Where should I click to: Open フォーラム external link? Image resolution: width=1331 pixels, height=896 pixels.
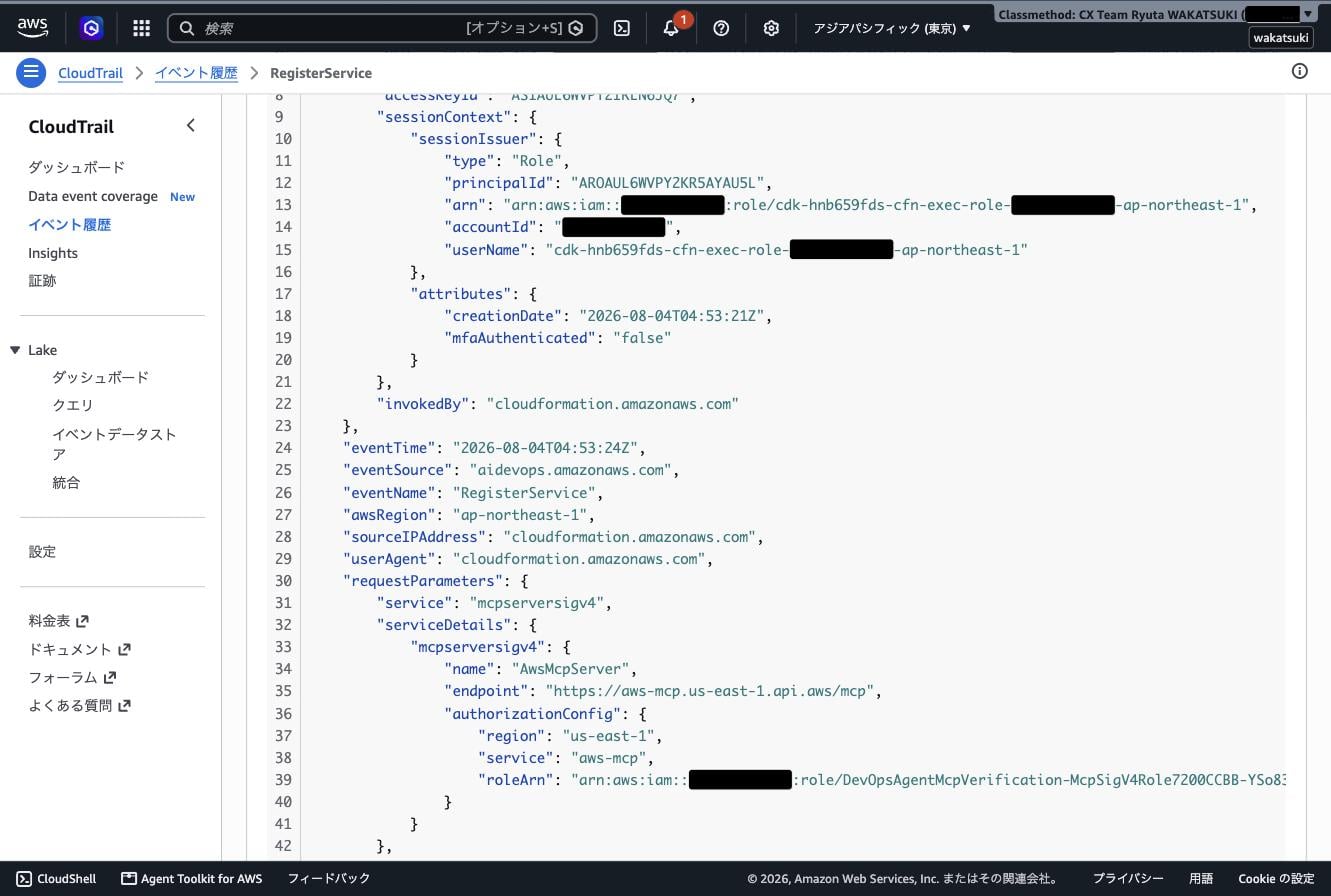pos(73,677)
